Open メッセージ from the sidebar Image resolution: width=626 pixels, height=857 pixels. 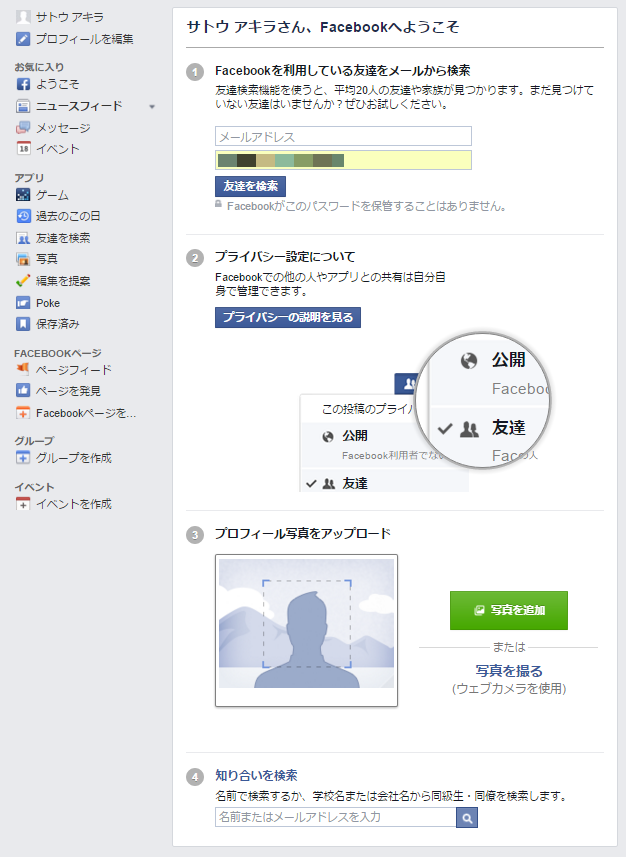63,128
